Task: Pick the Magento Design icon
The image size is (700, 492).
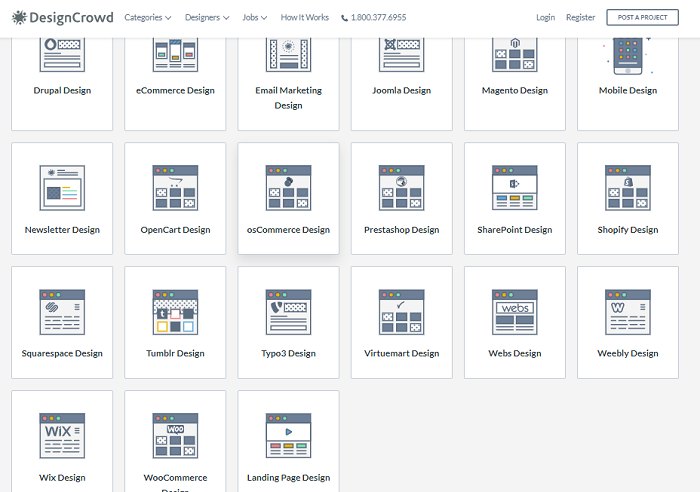Action: tap(515, 54)
